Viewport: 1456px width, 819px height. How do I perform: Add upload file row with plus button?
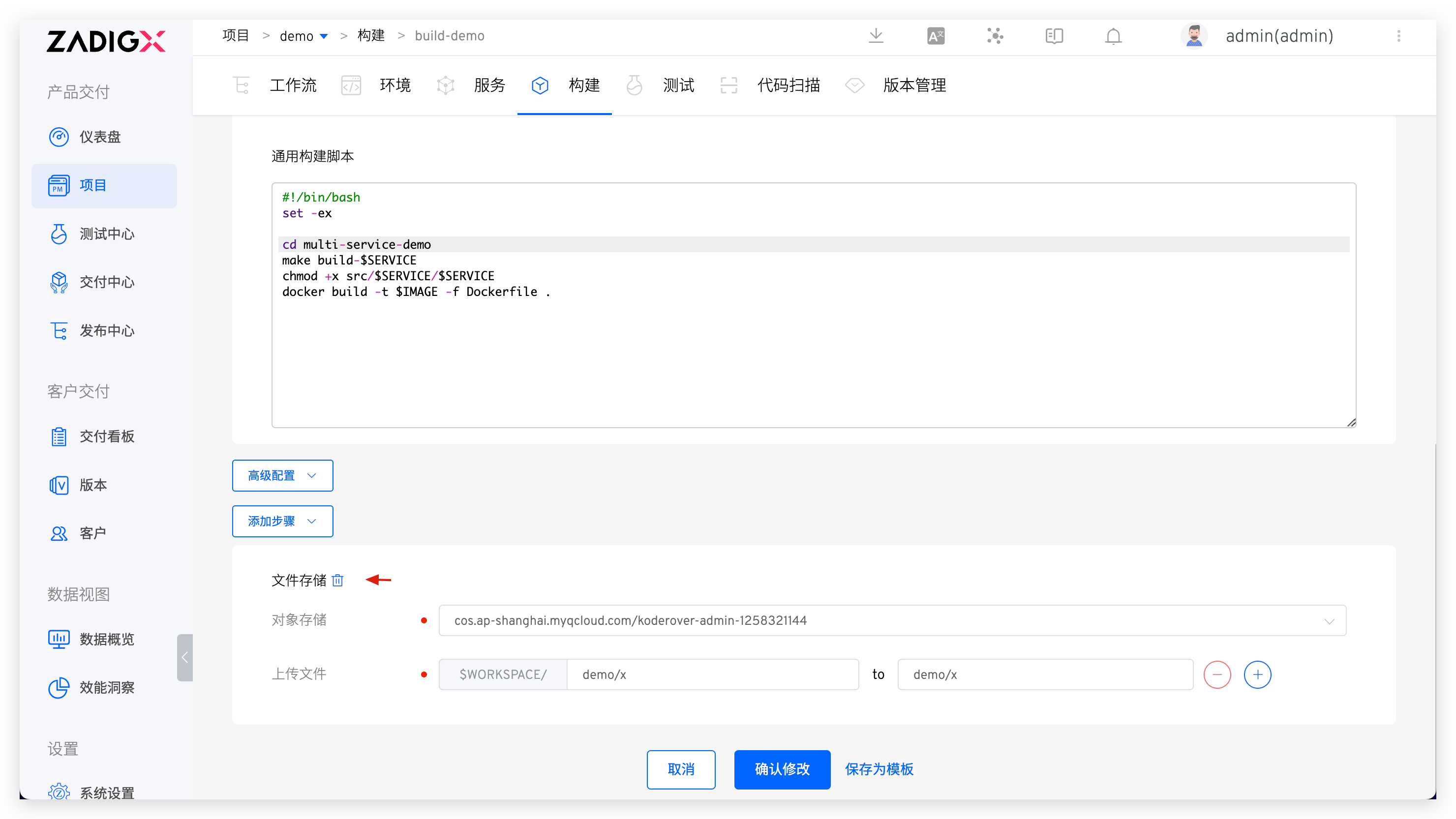tap(1257, 674)
